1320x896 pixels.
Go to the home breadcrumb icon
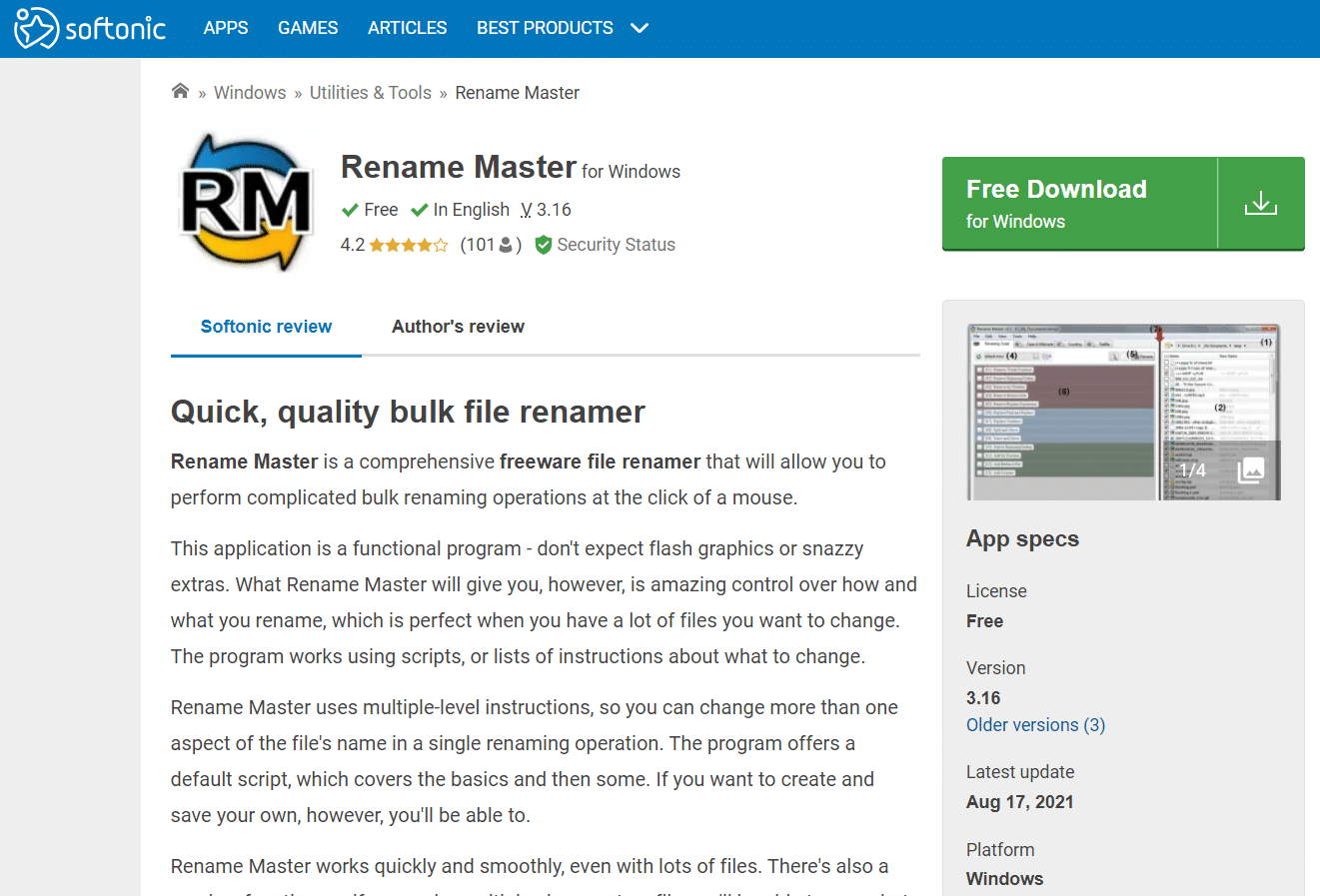(180, 91)
